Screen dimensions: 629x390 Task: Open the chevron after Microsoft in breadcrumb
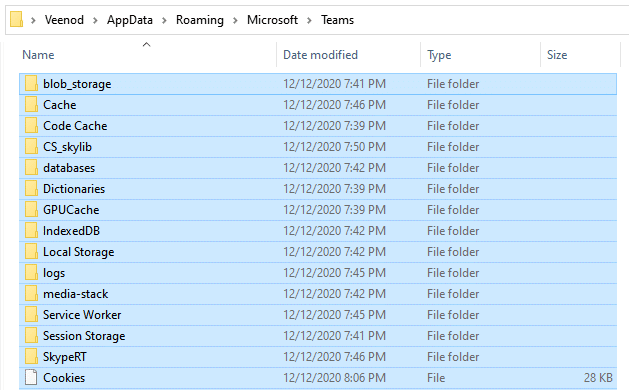(x=309, y=20)
